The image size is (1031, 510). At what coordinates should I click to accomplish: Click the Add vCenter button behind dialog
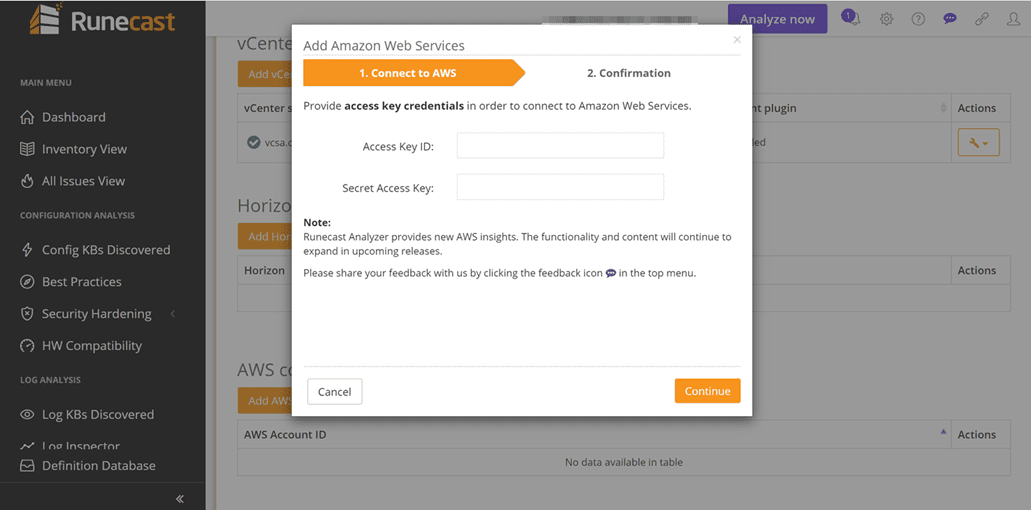[x=265, y=74]
